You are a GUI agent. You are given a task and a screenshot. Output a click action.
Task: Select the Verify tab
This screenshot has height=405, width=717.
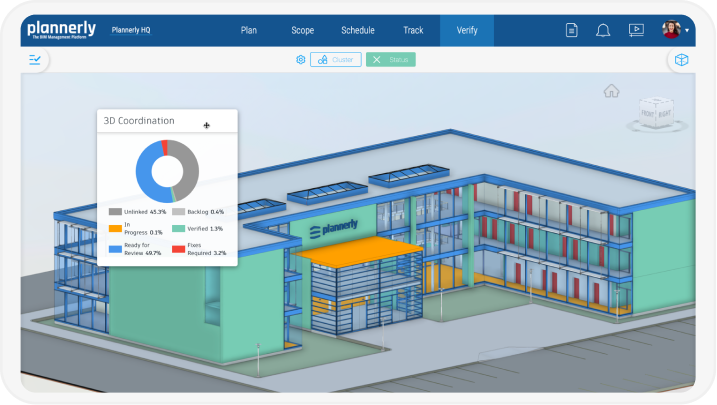click(x=467, y=30)
